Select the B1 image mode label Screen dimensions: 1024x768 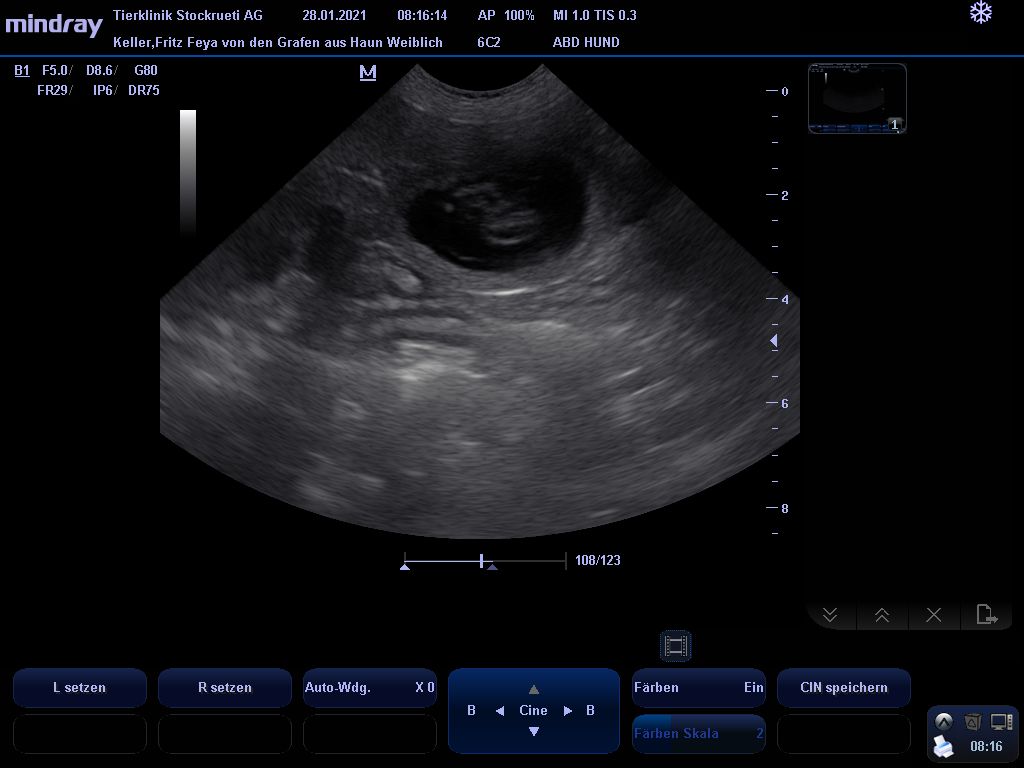point(22,71)
